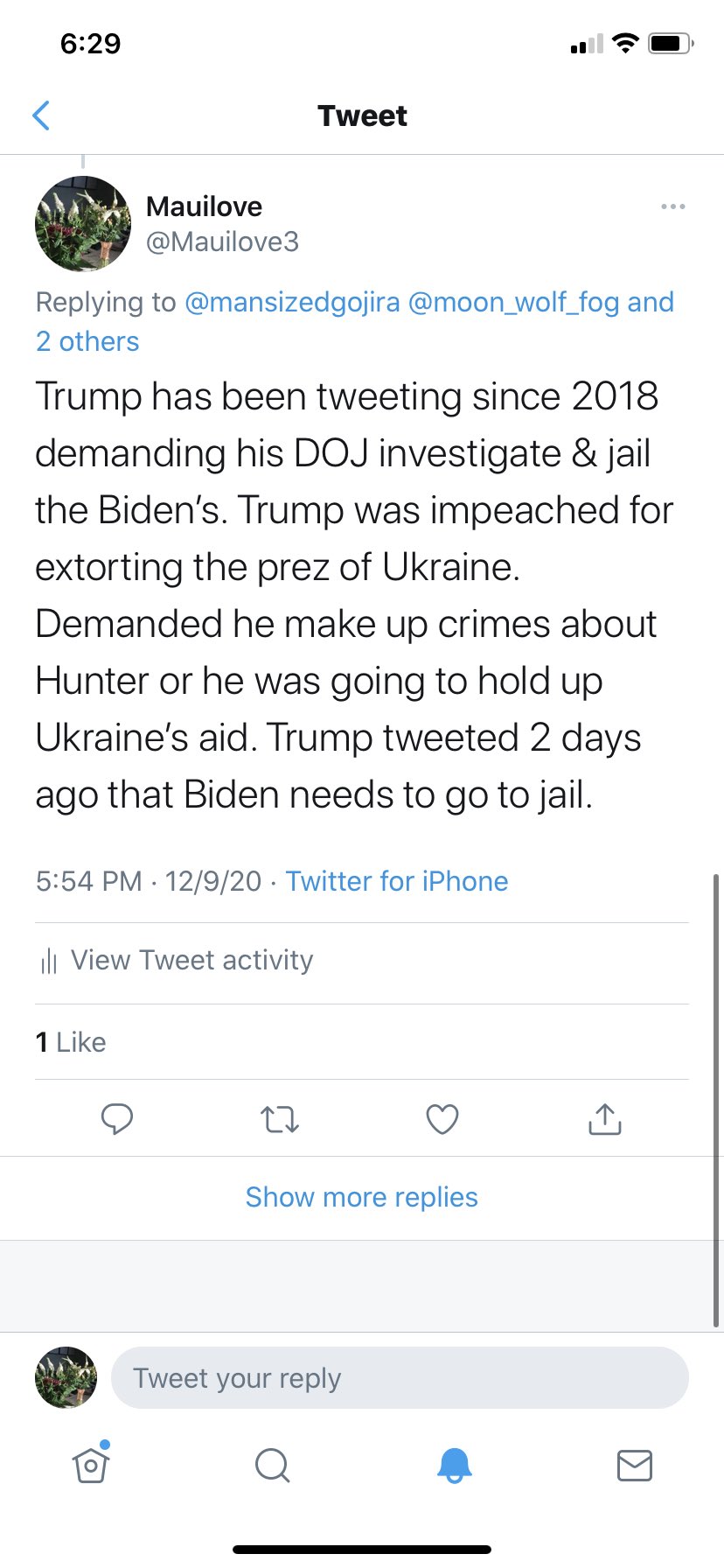This screenshot has width=724, height=1568.
Task: Open Mauilove's profile picture
Action: 83,224
